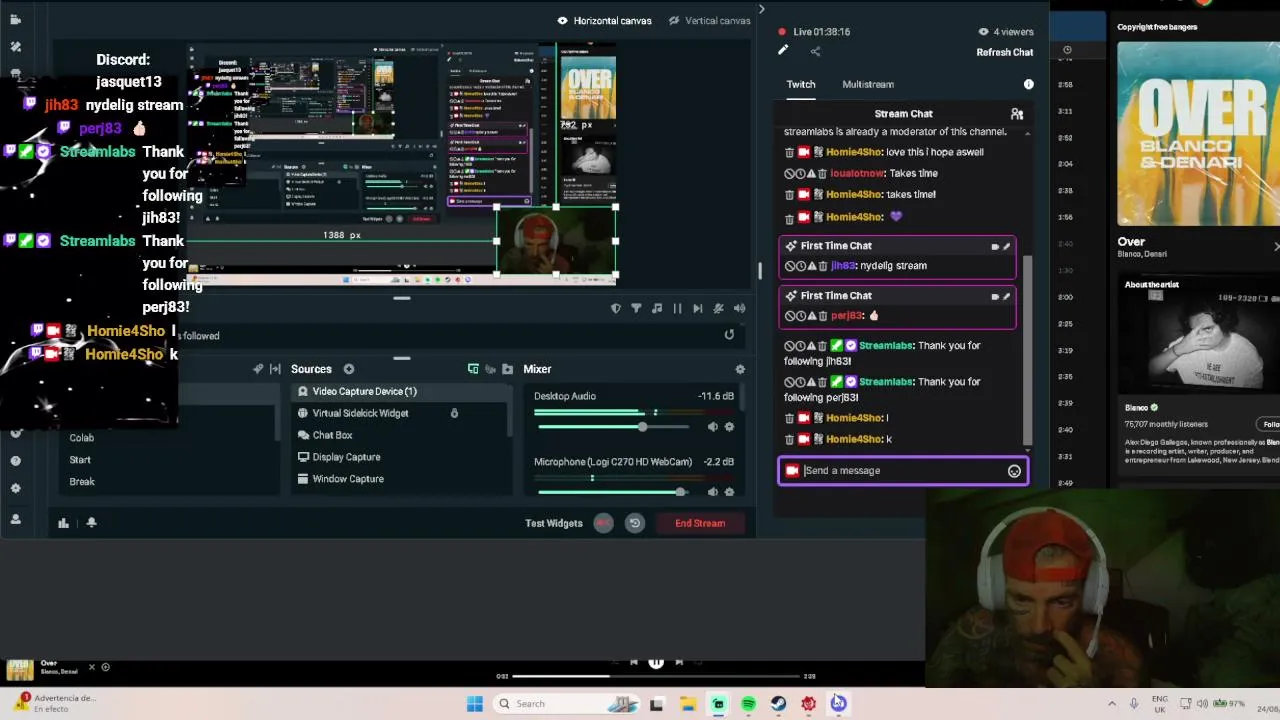The image size is (1280, 720).
Task: Click the Streamlabs name thanking jih83
Action: tap(886, 346)
